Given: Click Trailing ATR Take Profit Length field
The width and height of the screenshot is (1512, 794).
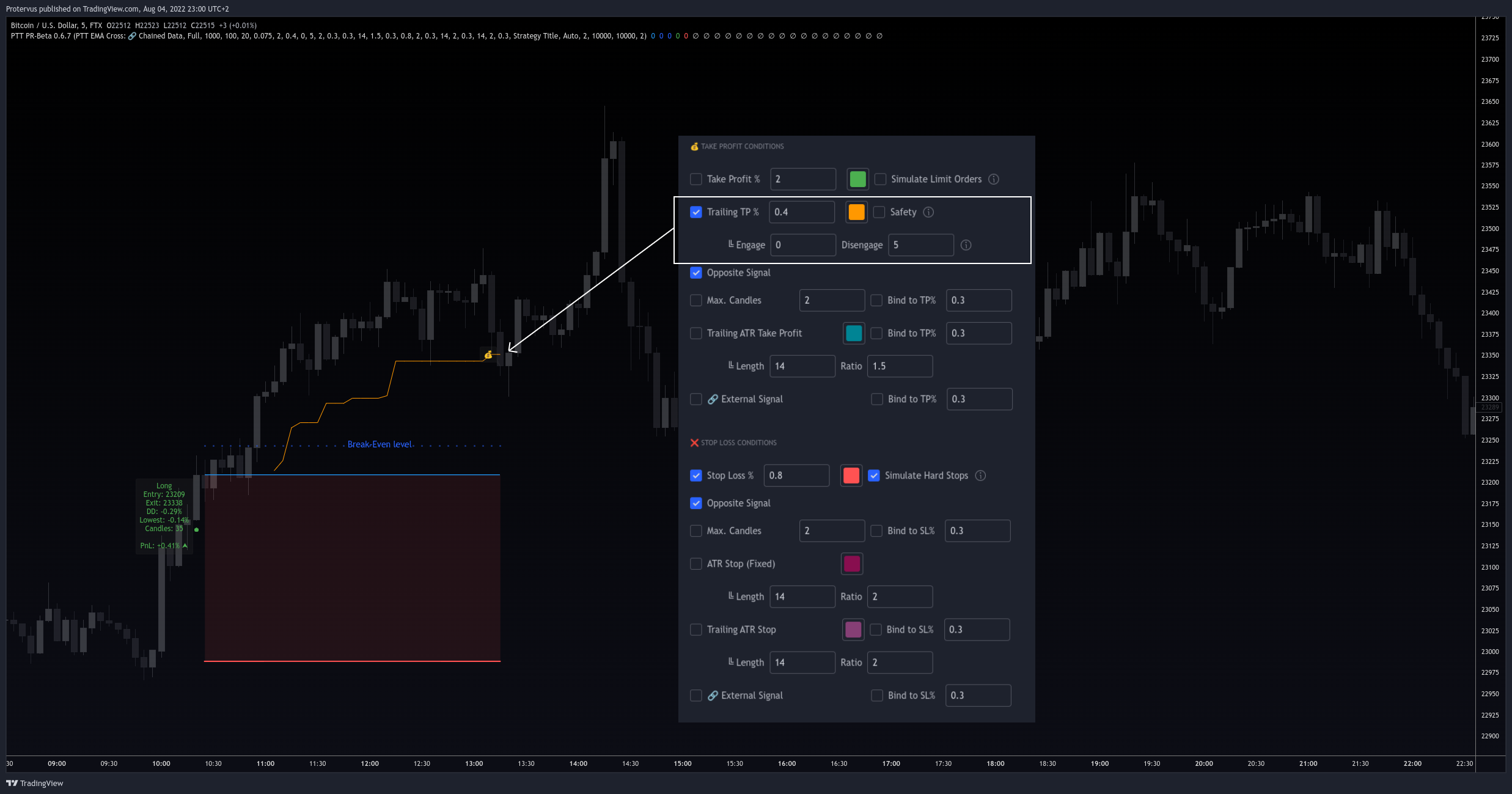Looking at the screenshot, I should tap(802, 366).
